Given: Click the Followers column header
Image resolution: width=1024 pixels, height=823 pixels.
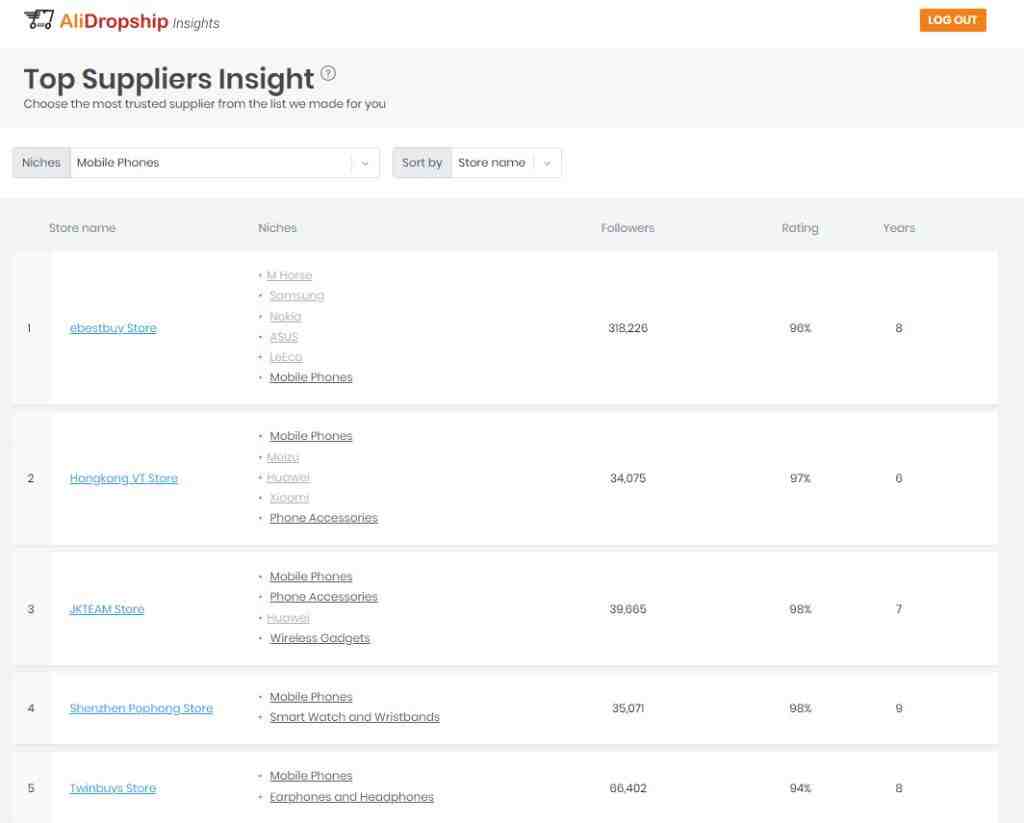Looking at the screenshot, I should point(628,228).
